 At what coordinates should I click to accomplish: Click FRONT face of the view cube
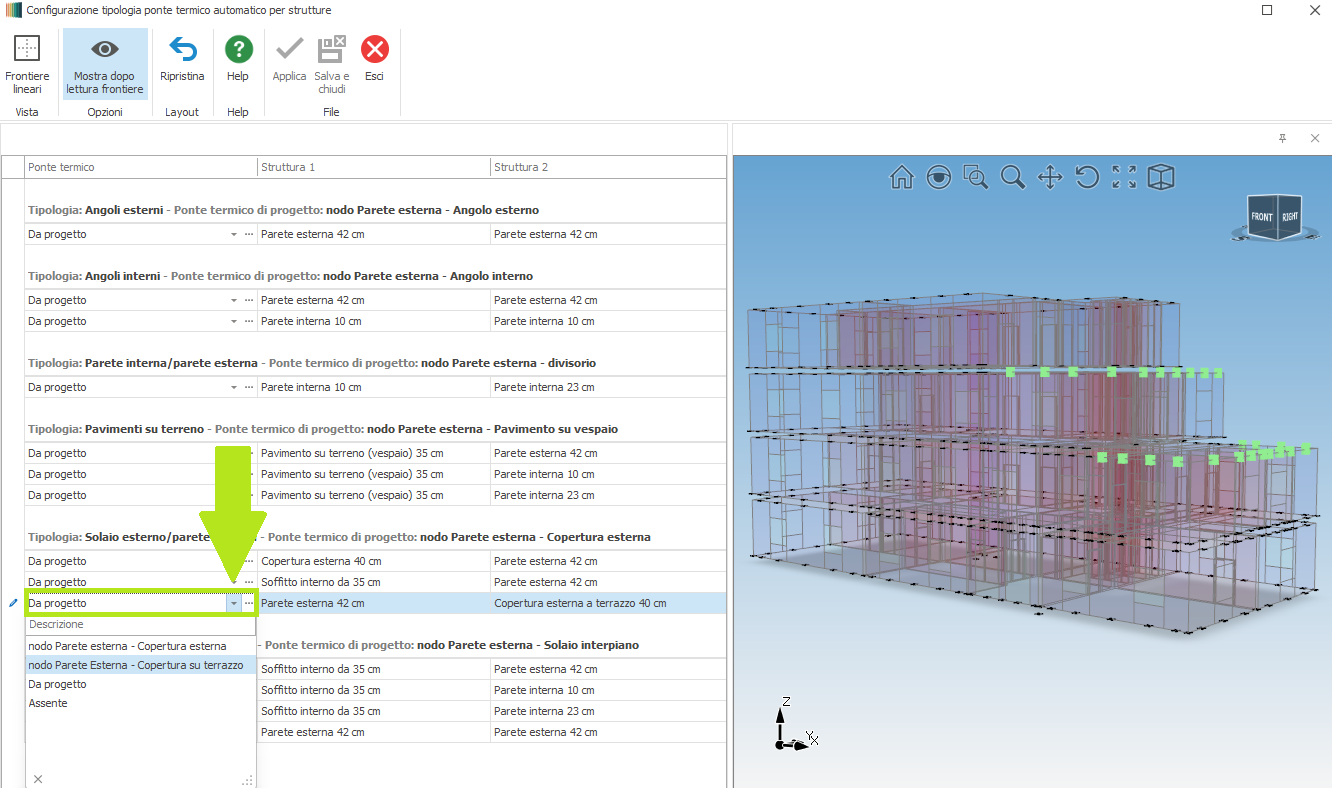(x=1262, y=217)
